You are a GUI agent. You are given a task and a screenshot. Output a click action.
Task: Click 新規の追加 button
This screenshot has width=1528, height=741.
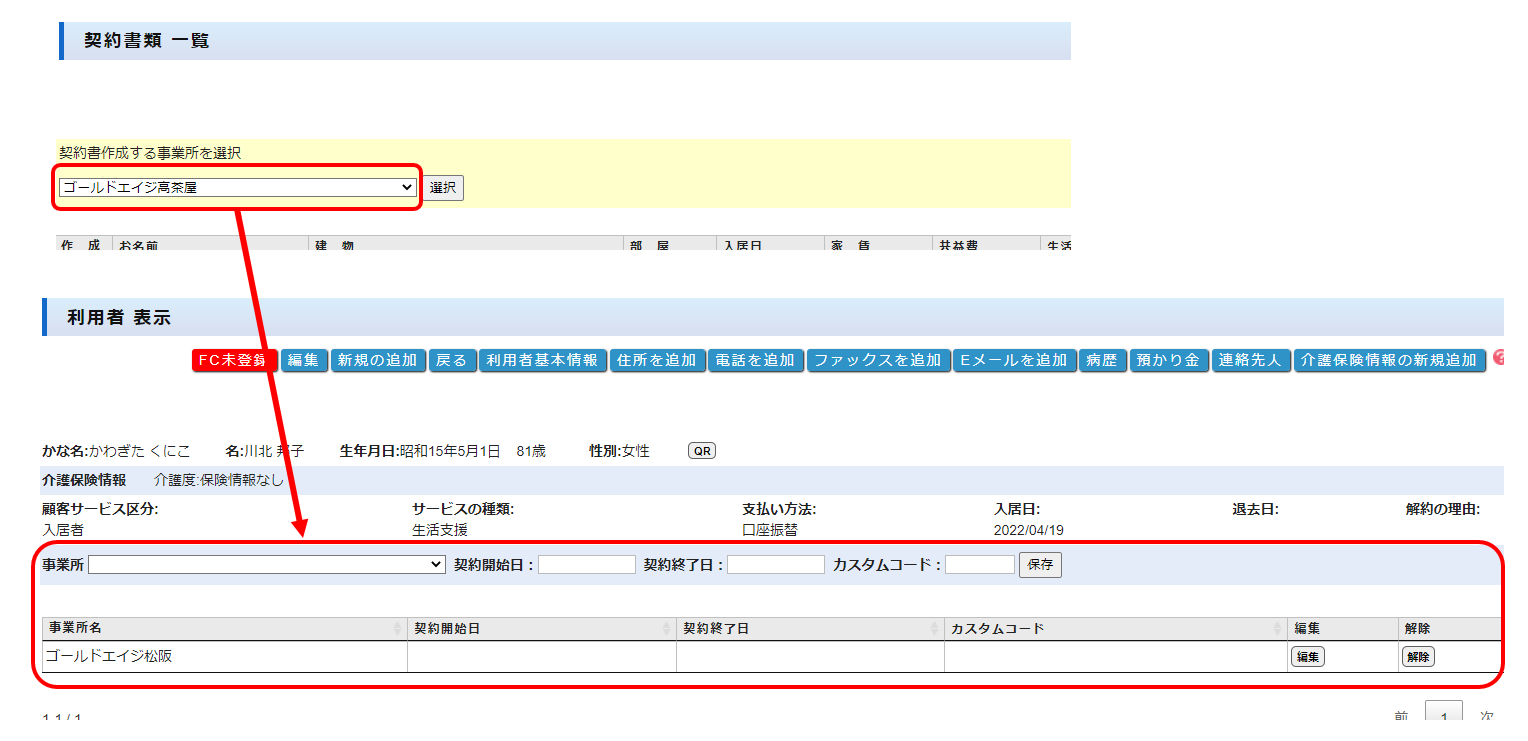[377, 360]
